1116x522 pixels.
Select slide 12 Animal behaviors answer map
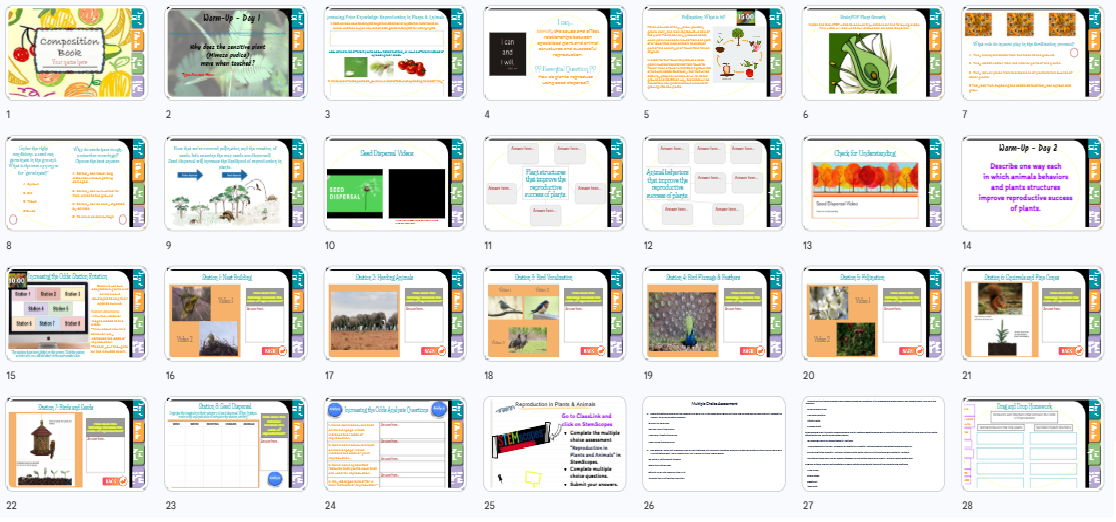[714, 184]
